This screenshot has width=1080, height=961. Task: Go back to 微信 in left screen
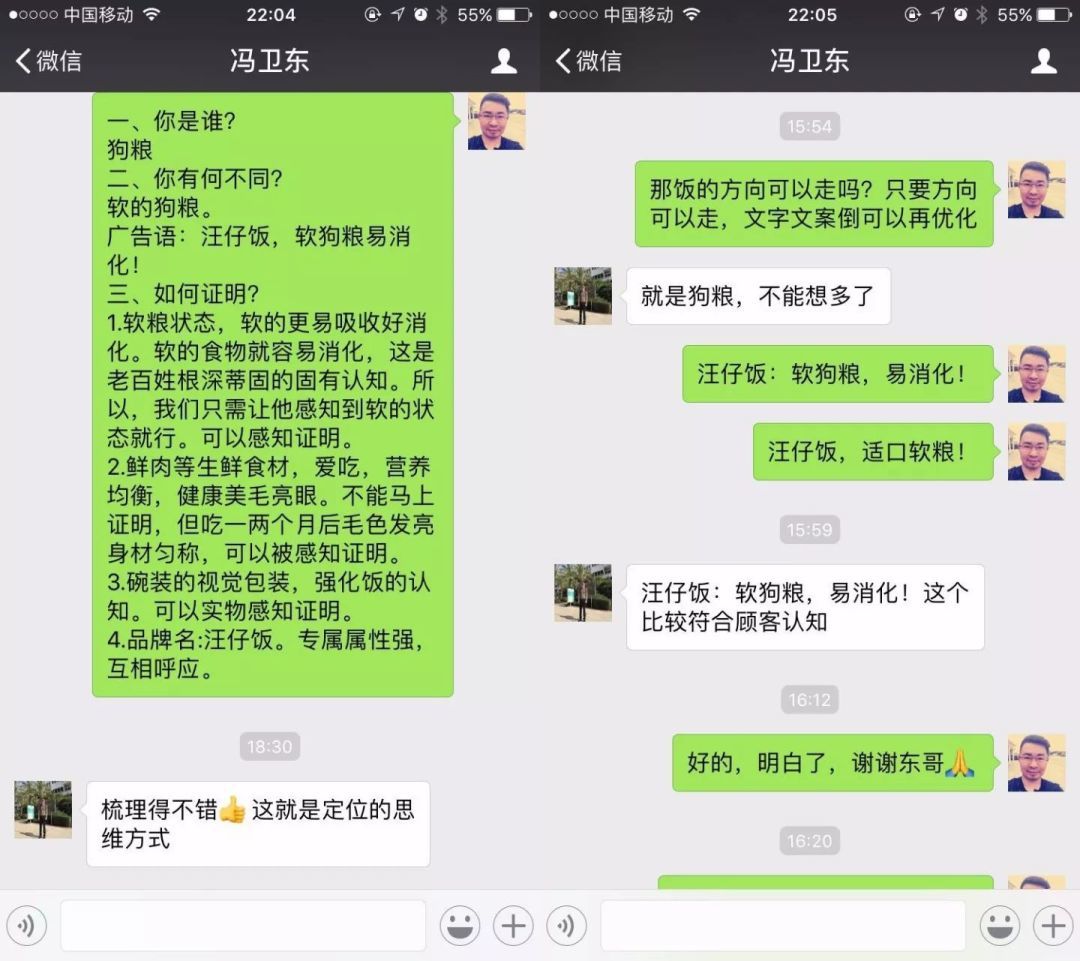click(48, 61)
